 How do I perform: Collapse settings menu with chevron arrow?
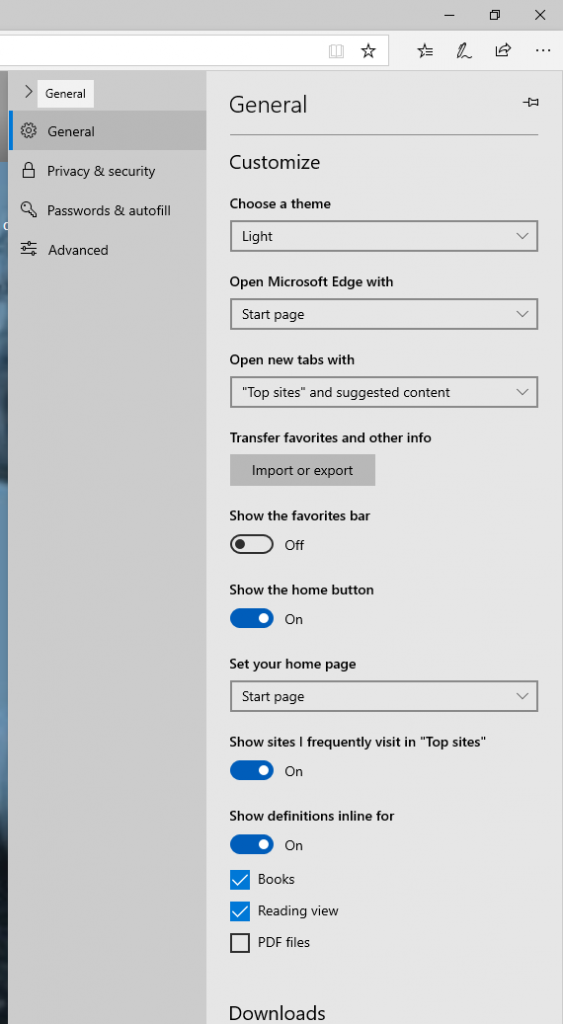[x=28, y=92]
